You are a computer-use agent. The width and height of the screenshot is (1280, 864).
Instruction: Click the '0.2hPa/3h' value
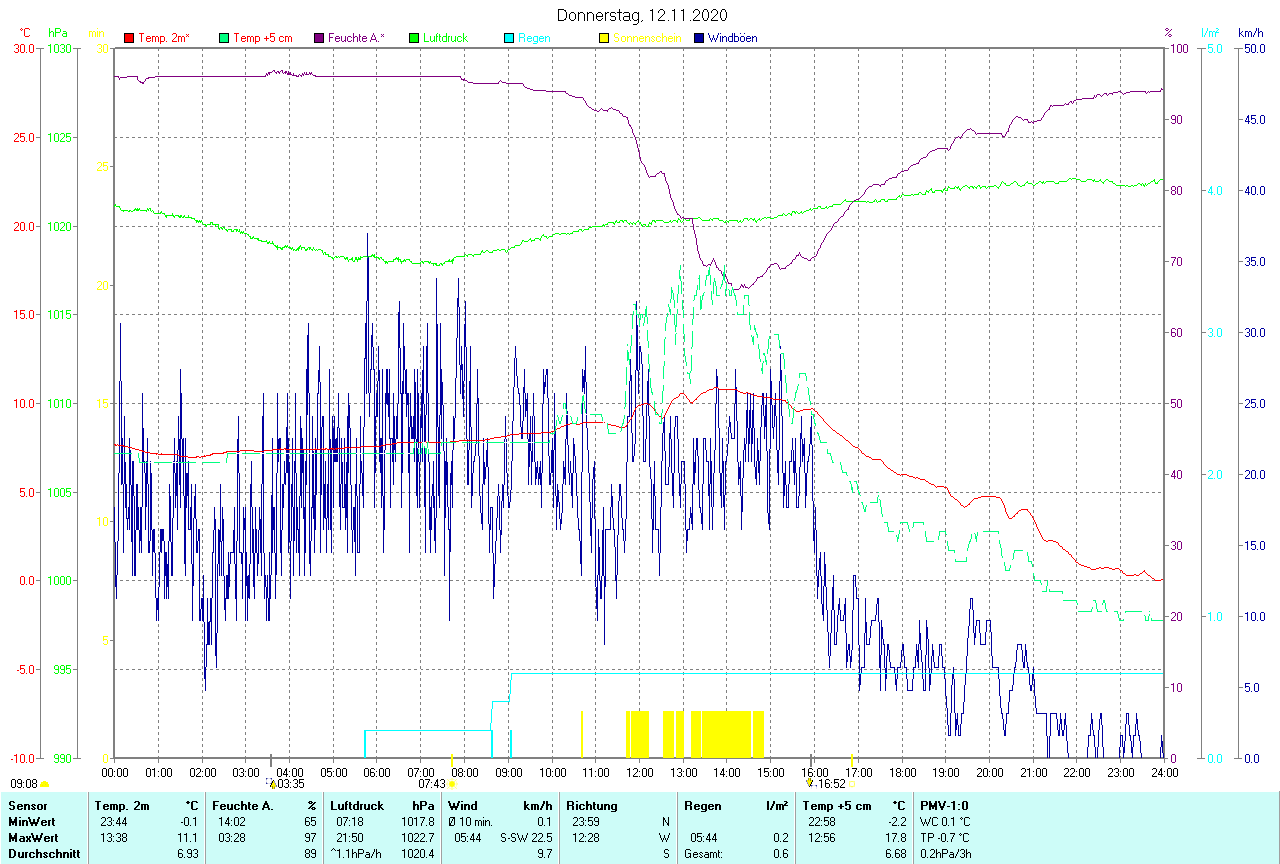[945, 854]
